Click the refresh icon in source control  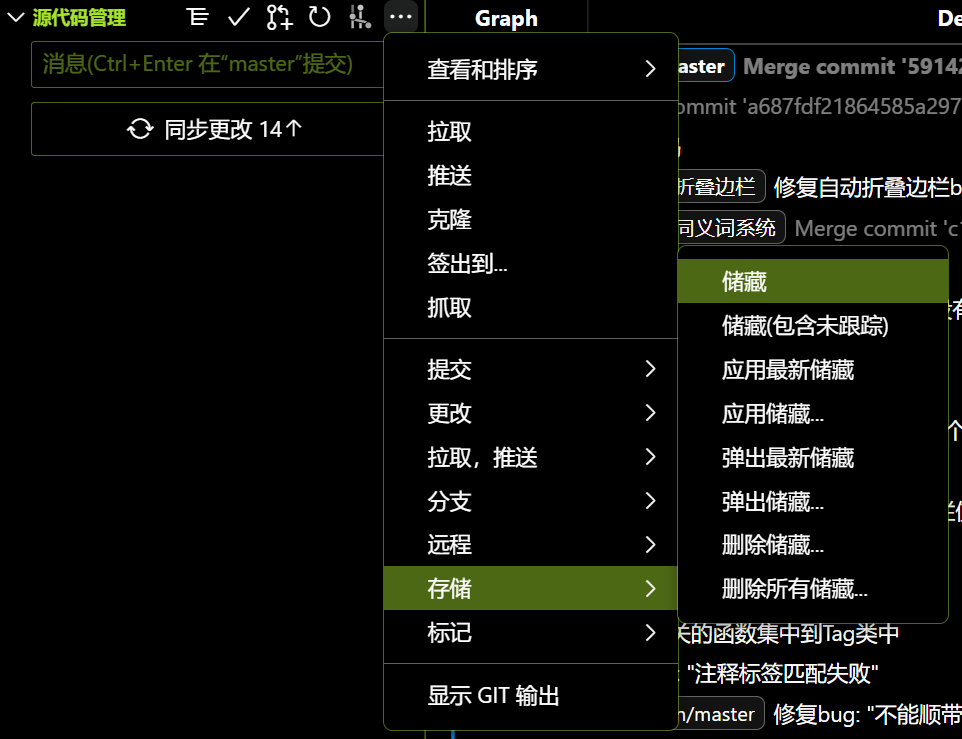[x=319, y=17]
